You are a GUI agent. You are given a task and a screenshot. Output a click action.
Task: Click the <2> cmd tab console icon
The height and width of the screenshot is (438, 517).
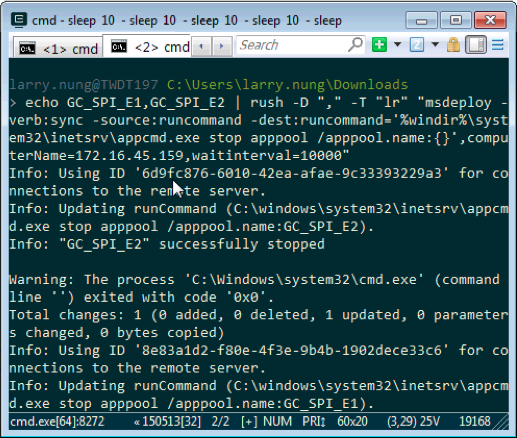click(x=119, y=46)
